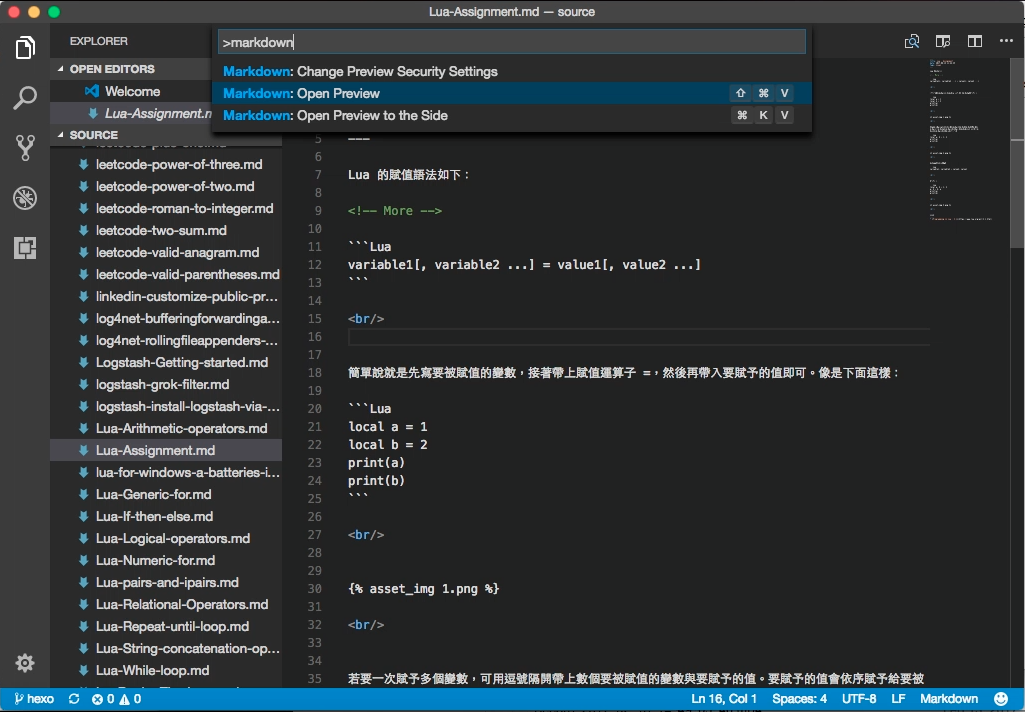Click the Open Preview icon in editor toolbar
This screenshot has height=712, width=1025.
point(911,42)
